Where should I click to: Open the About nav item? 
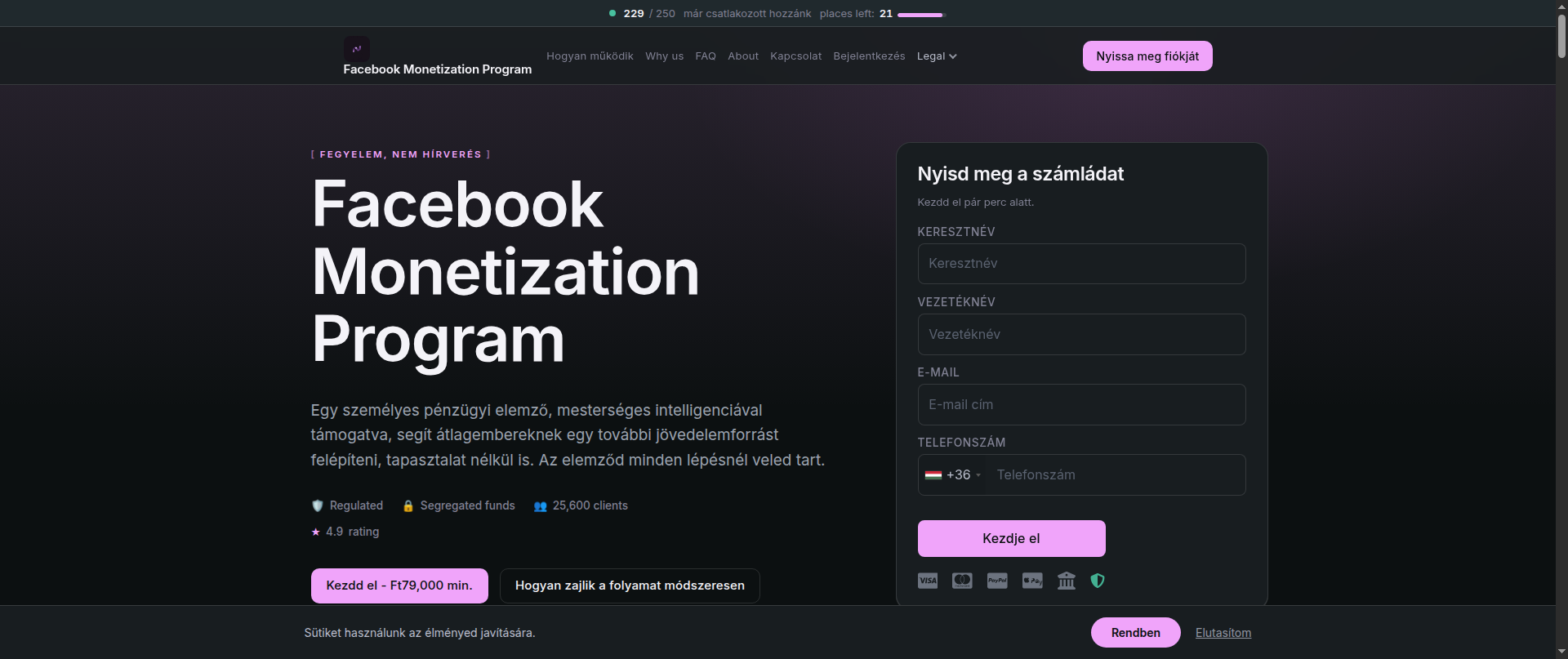click(743, 56)
